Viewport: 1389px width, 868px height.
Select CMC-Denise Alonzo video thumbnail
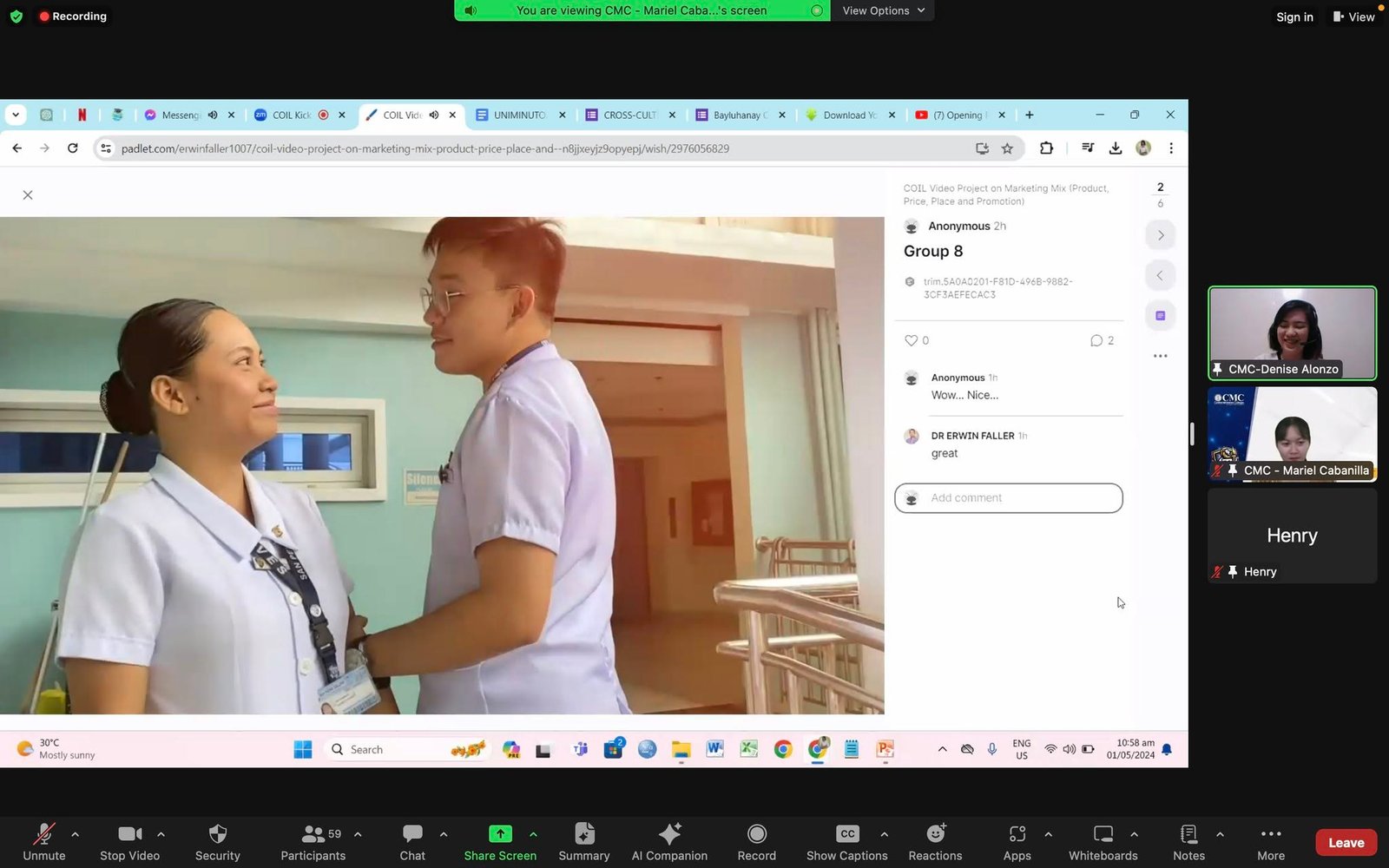(x=1292, y=333)
